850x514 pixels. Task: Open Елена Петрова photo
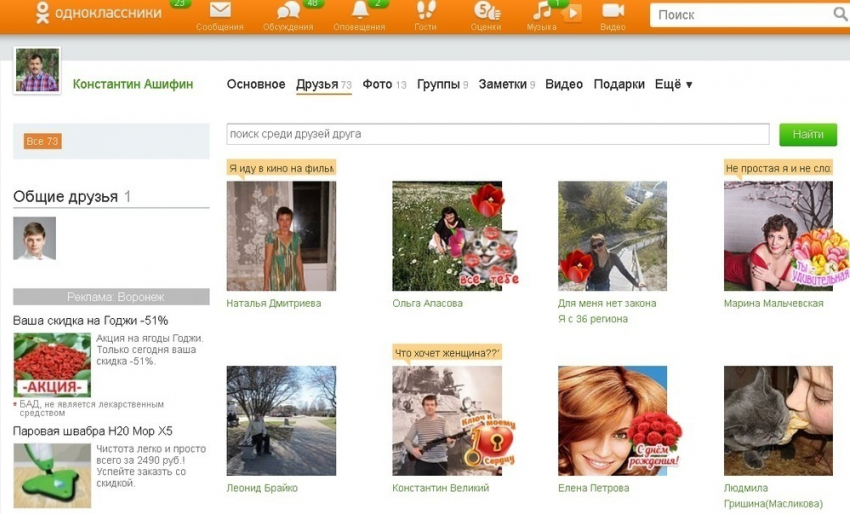pyautogui.click(x=613, y=421)
